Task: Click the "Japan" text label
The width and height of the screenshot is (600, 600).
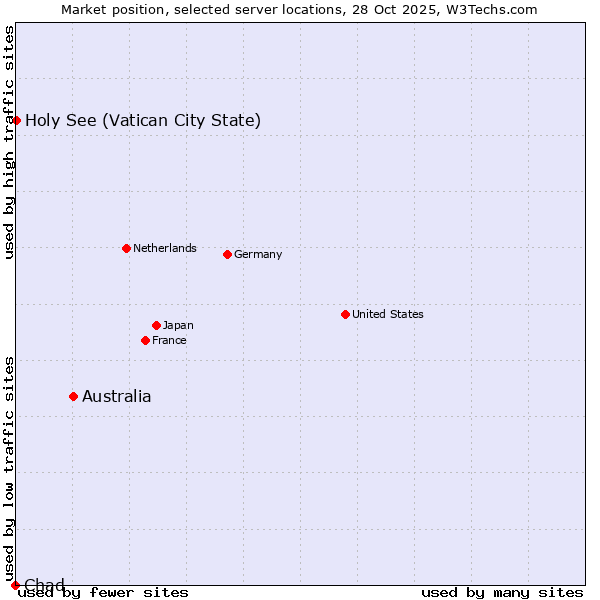Action: 178,325
